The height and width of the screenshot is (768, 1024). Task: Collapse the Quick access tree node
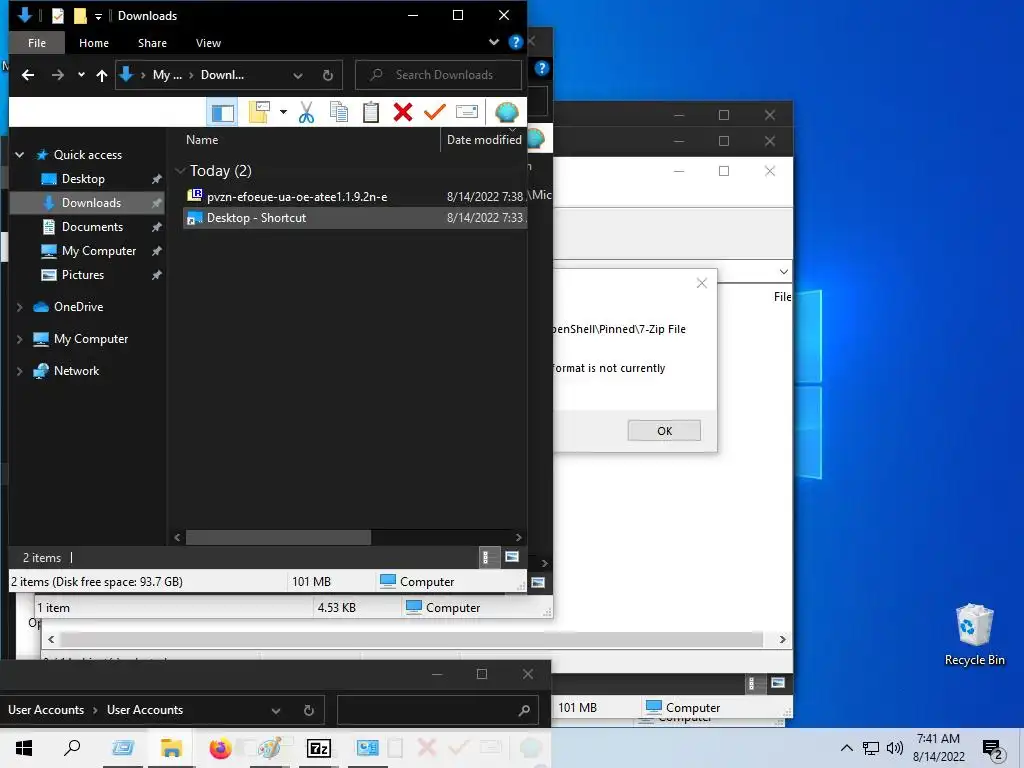(x=20, y=155)
